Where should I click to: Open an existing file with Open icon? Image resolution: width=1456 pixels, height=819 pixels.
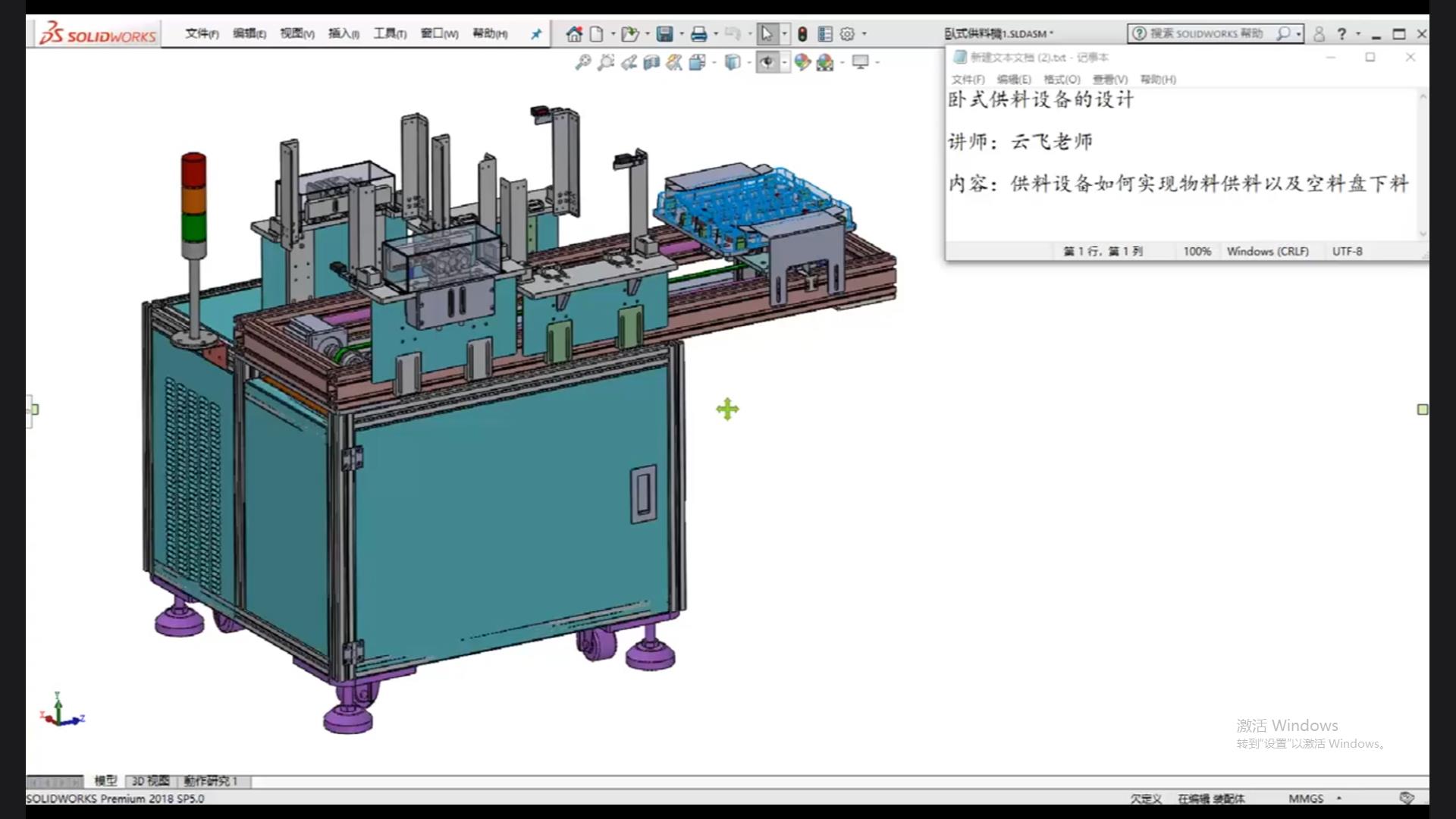tap(629, 34)
